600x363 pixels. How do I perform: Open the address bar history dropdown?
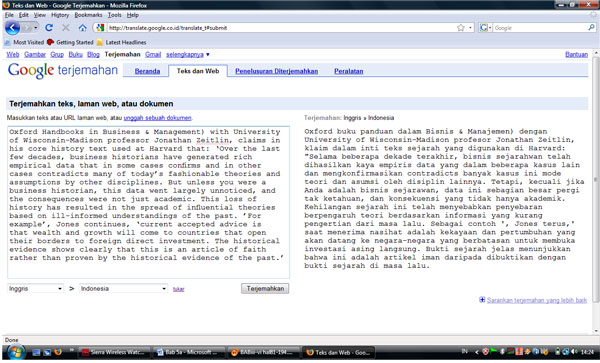tap(470, 28)
